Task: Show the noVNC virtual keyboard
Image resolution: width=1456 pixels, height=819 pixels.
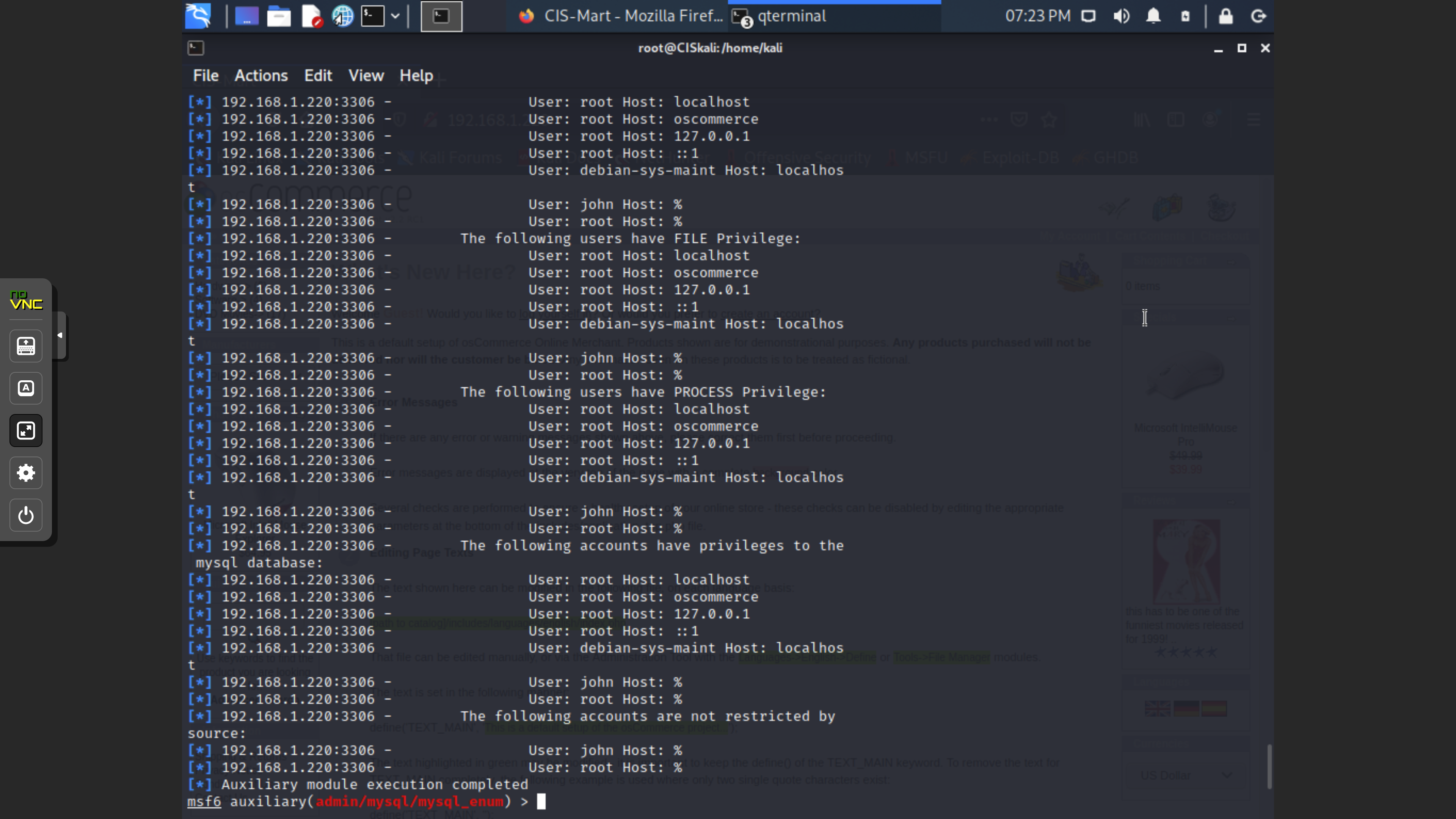Action: [x=26, y=346]
